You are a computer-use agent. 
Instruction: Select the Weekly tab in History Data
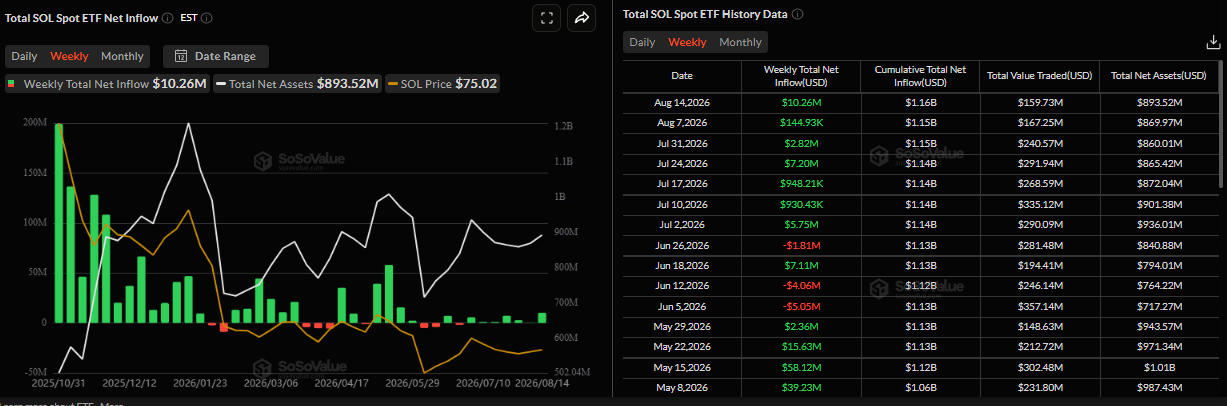pos(687,42)
